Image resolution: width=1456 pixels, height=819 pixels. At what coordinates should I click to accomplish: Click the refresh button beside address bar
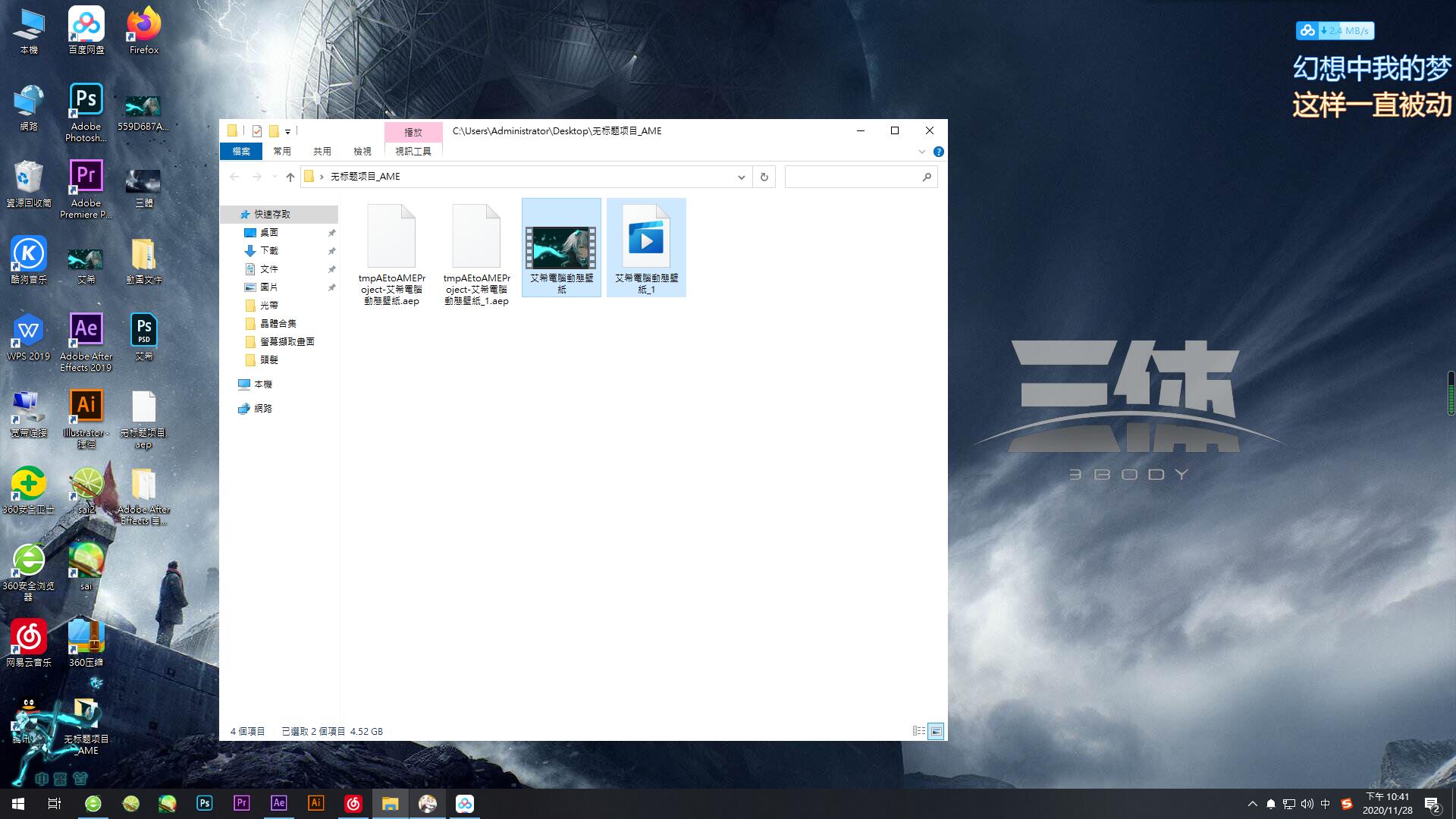[764, 177]
